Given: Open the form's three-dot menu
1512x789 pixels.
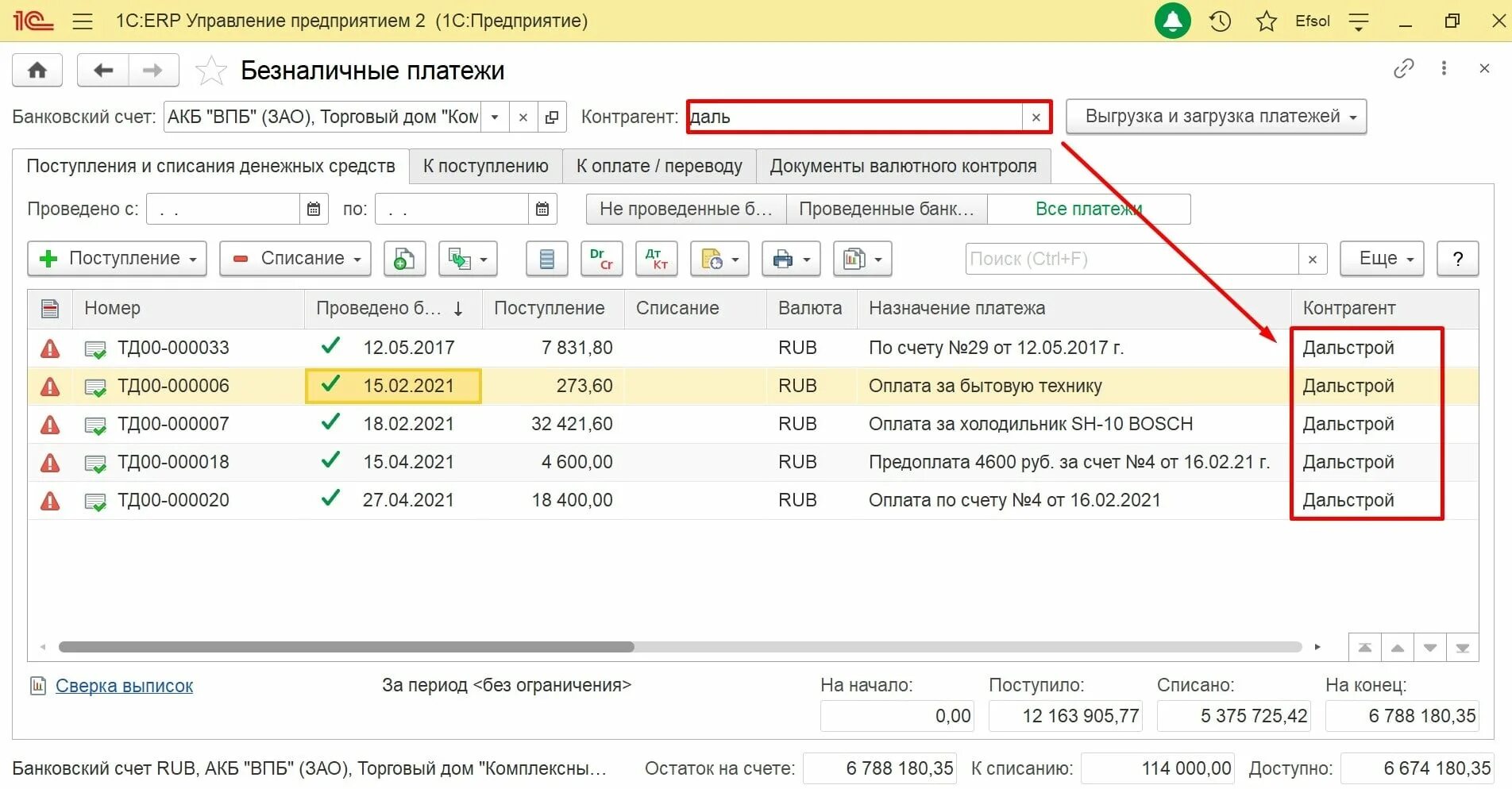Looking at the screenshot, I should click(1444, 69).
